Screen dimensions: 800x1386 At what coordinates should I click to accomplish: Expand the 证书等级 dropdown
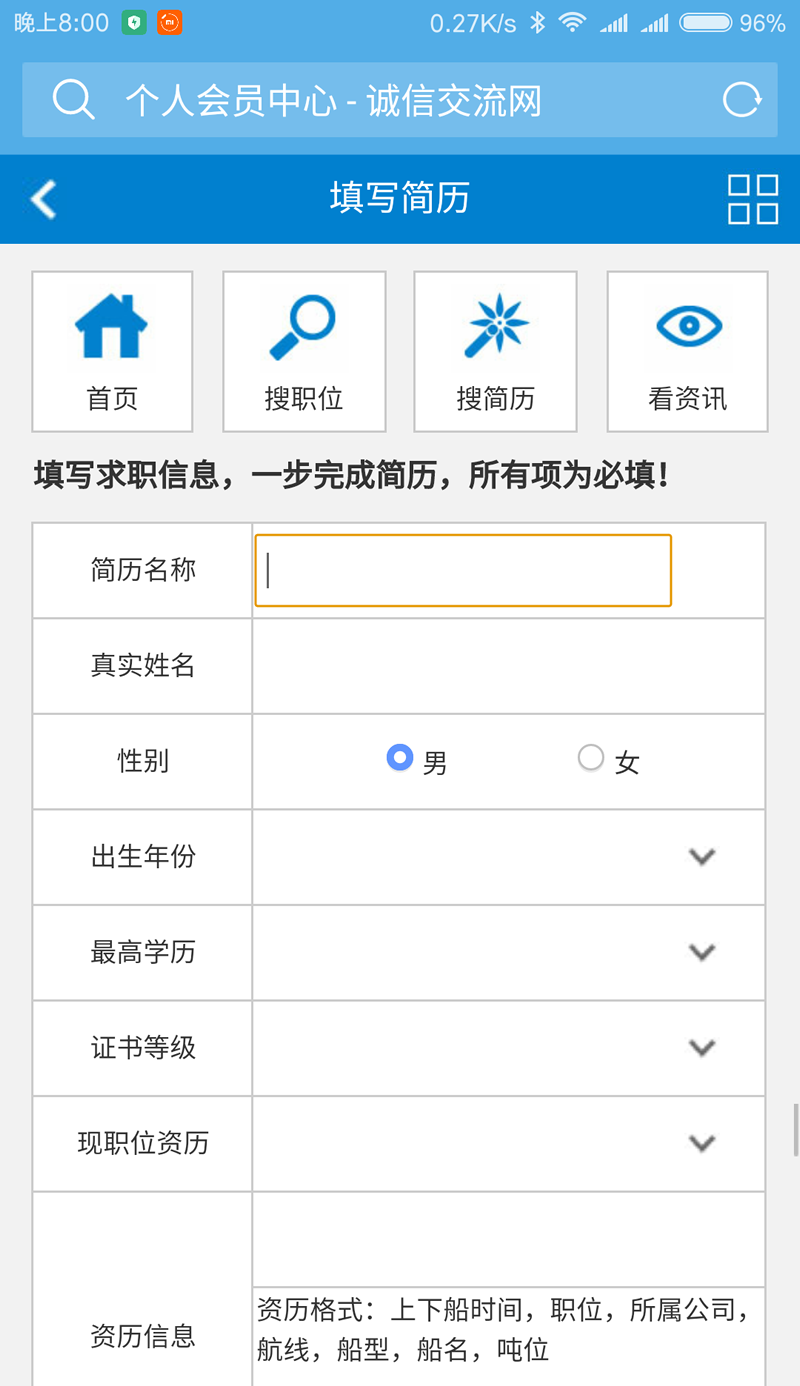coord(508,1048)
